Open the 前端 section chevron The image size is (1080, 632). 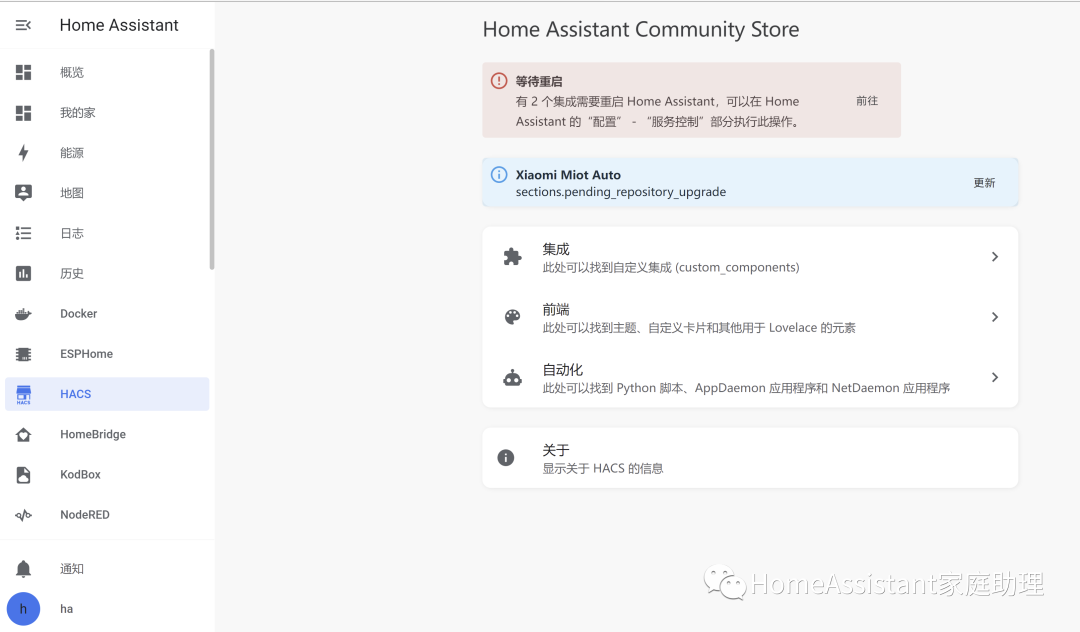(995, 317)
